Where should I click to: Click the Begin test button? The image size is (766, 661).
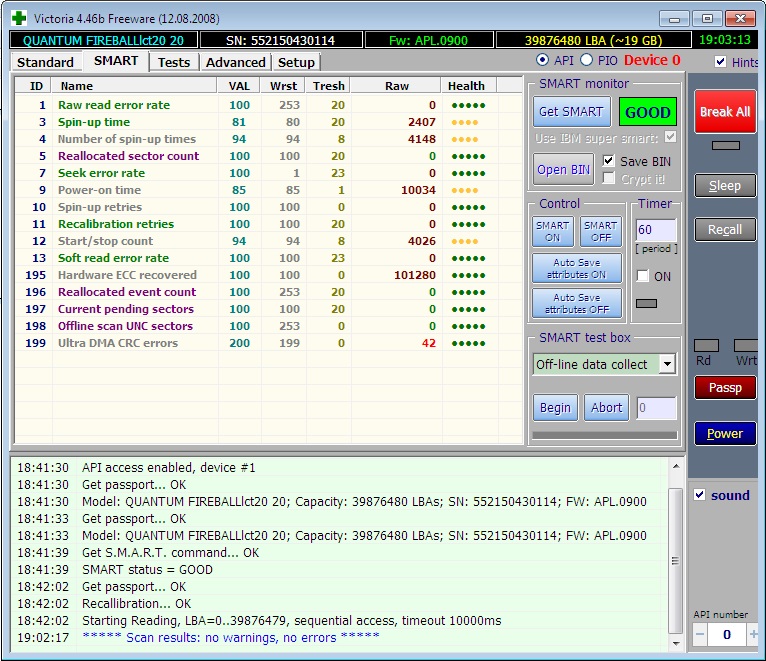pyautogui.click(x=555, y=407)
